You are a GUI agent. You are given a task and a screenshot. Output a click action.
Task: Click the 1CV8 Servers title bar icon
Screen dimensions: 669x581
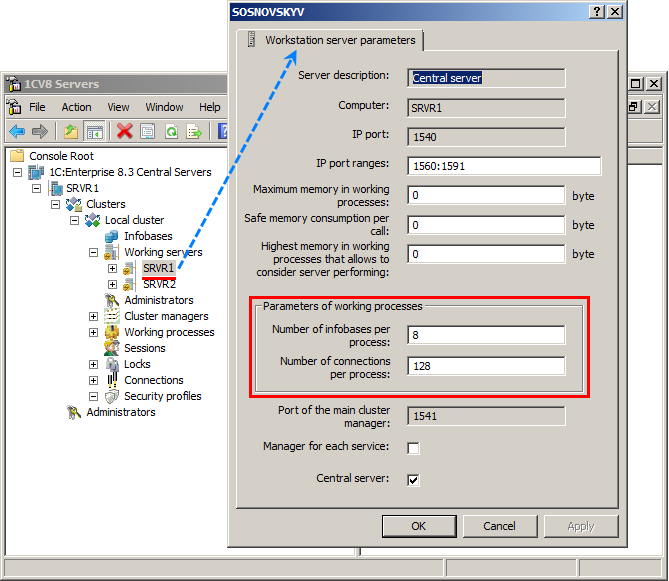[x=14, y=84]
